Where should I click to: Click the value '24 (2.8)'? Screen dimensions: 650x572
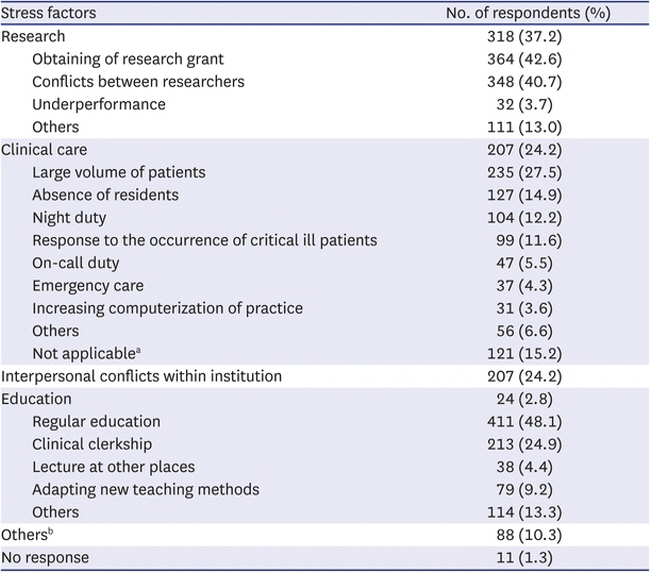(524, 399)
